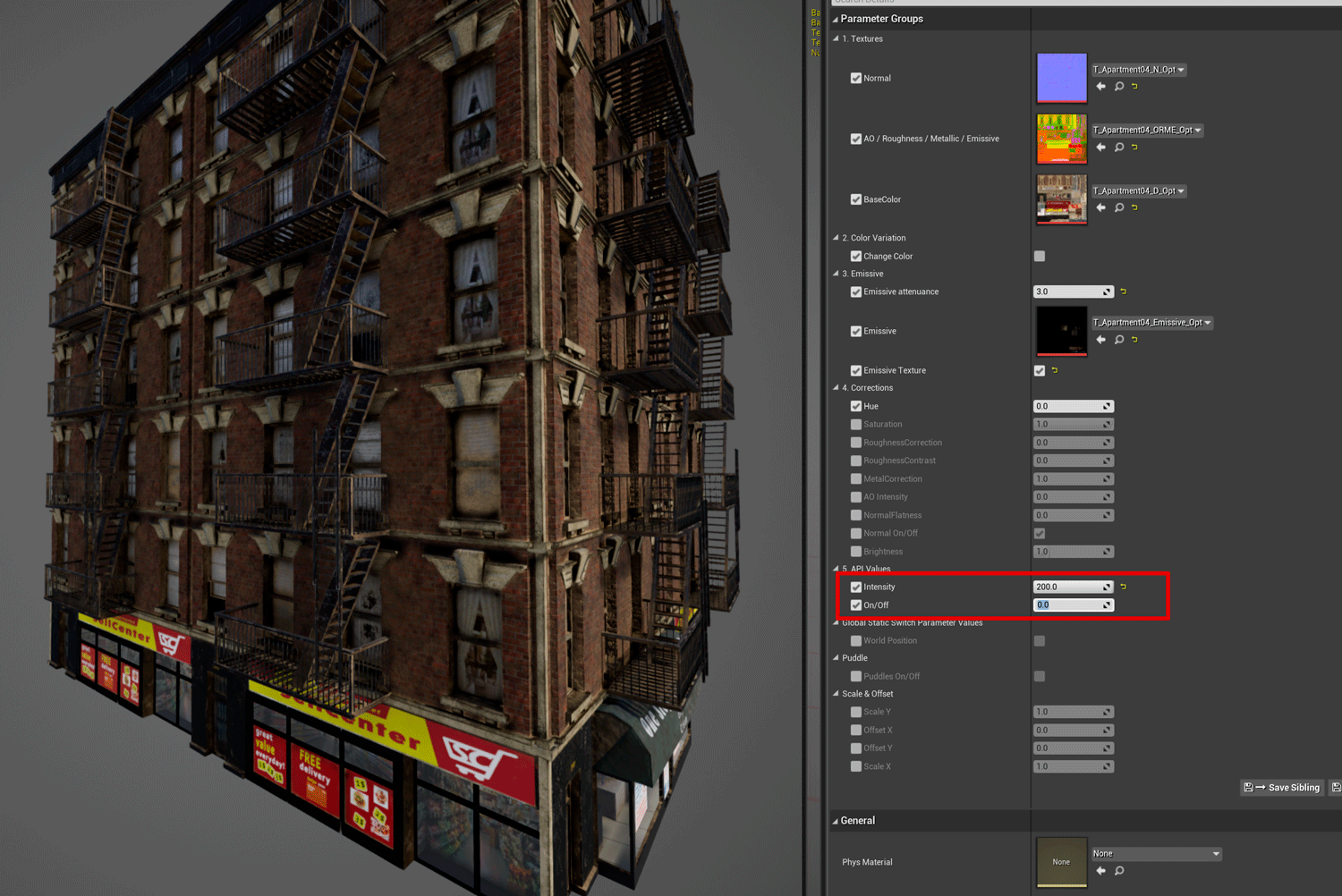
Task: Reset the Normal texture to default
Action: [x=1134, y=87]
